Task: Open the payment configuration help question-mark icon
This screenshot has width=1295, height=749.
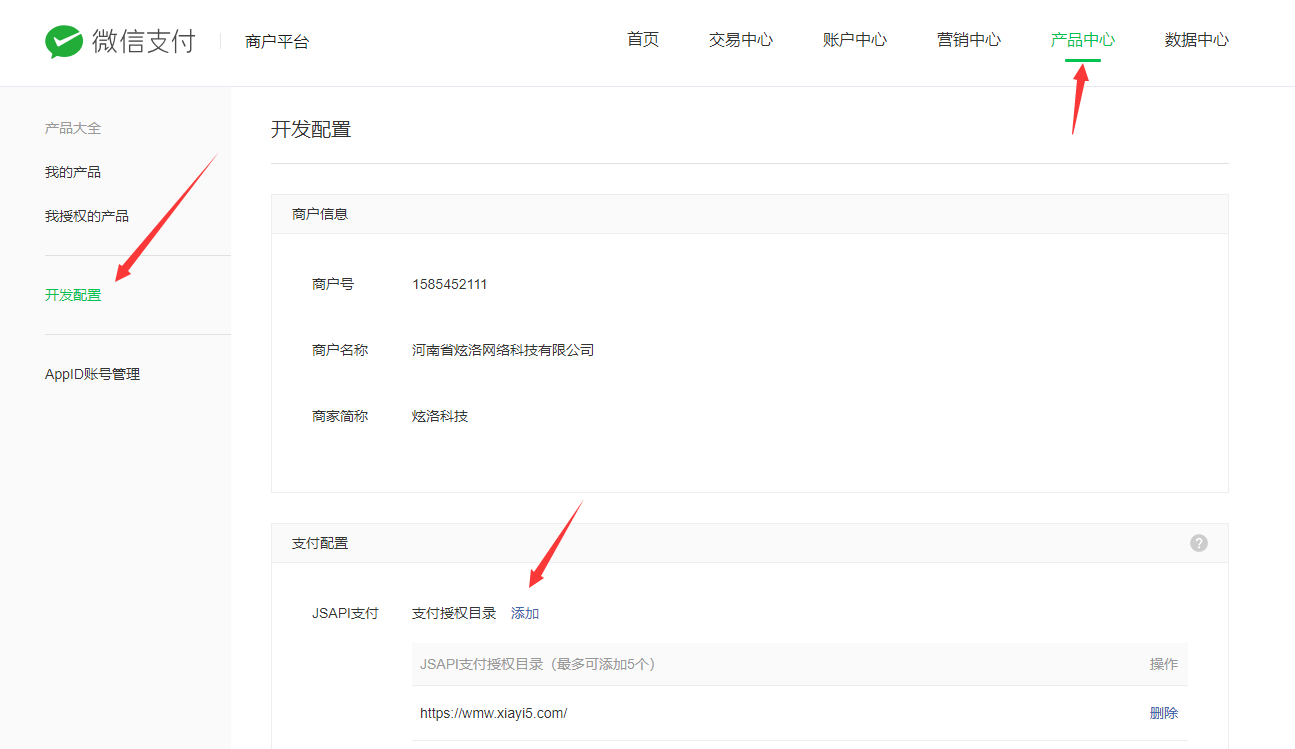Action: (x=1199, y=543)
